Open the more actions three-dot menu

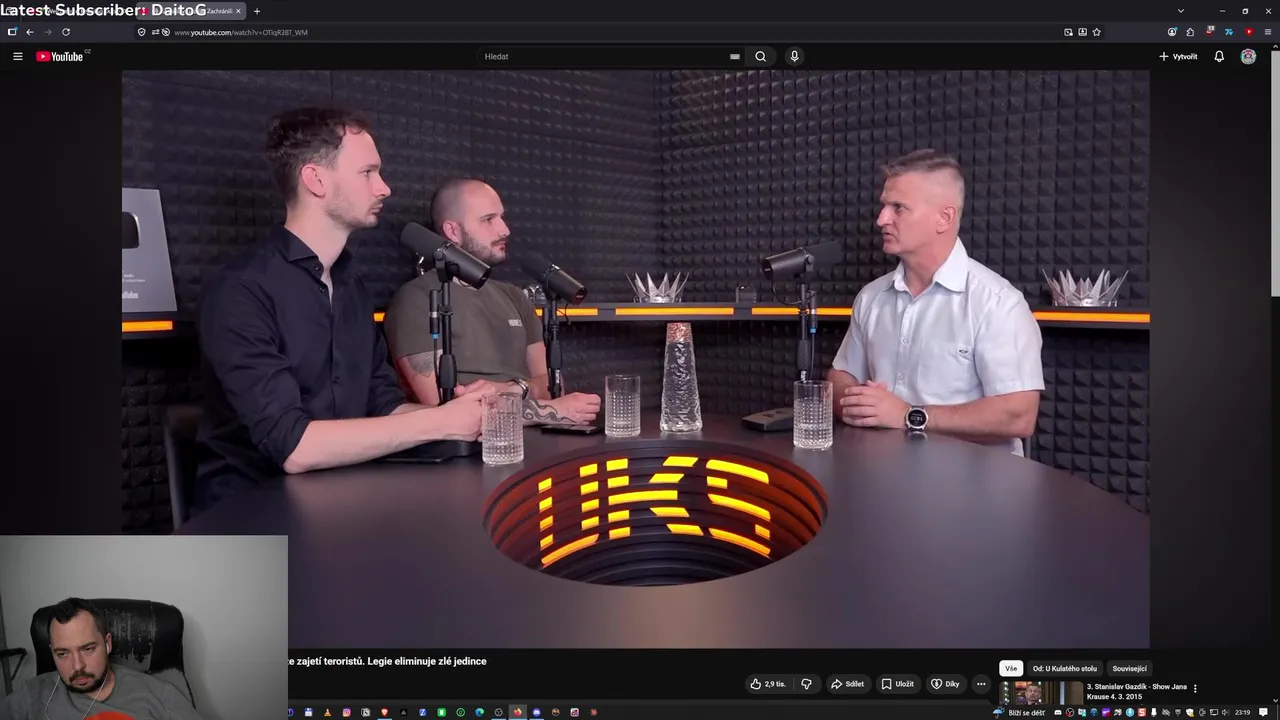pos(981,684)
